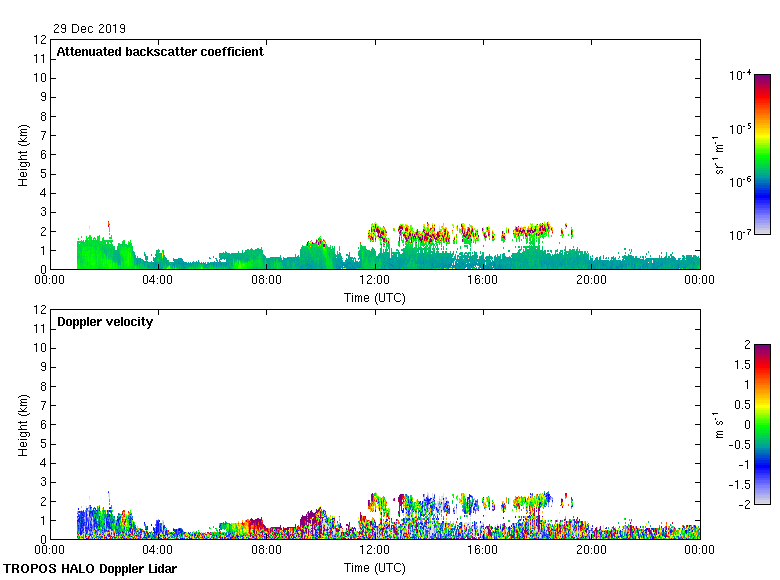Click the 16:00 tick on lower time axis
Image resolution: width=780 pixels, height=580 pixels.
tap(483, 550)
